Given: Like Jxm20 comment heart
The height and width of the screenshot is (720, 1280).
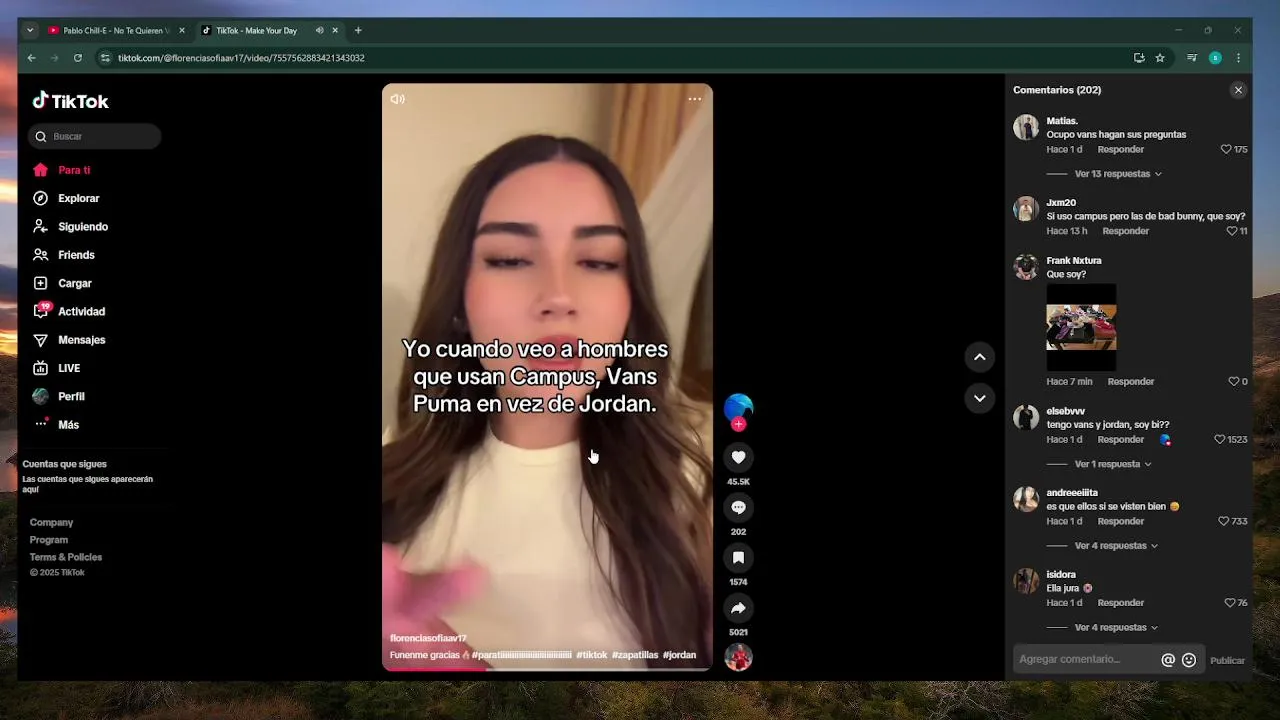Looking at the screenshot, I should point(1232,231).
